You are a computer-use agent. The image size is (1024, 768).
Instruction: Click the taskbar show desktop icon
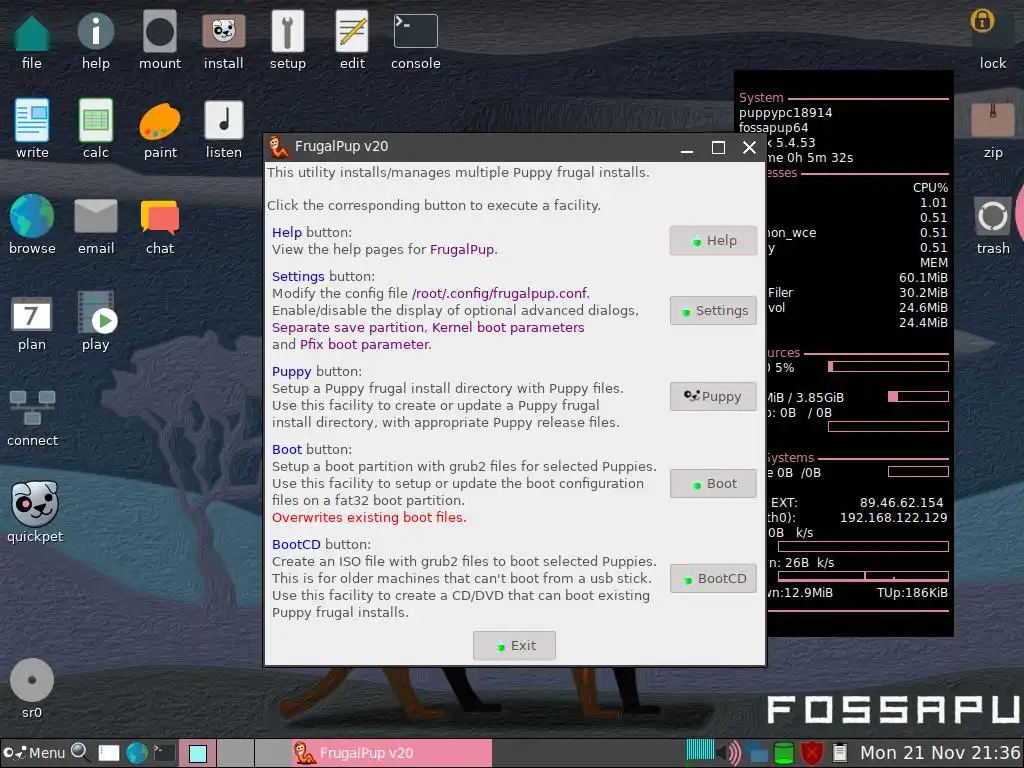(108, 753)
